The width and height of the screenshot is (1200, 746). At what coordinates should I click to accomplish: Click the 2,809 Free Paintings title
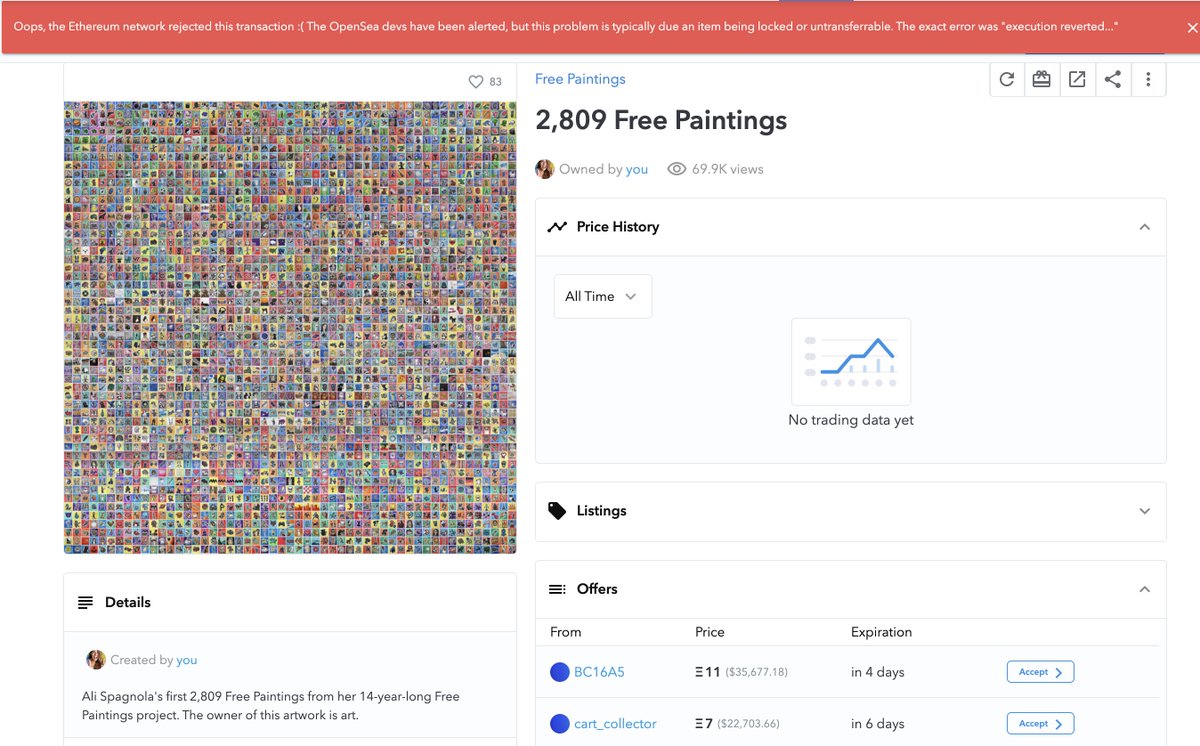(x=661, y=120)
